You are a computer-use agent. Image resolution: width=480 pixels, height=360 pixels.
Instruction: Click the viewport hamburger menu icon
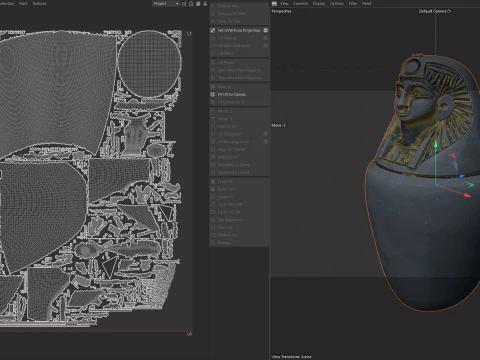click(x=274, y=4)
